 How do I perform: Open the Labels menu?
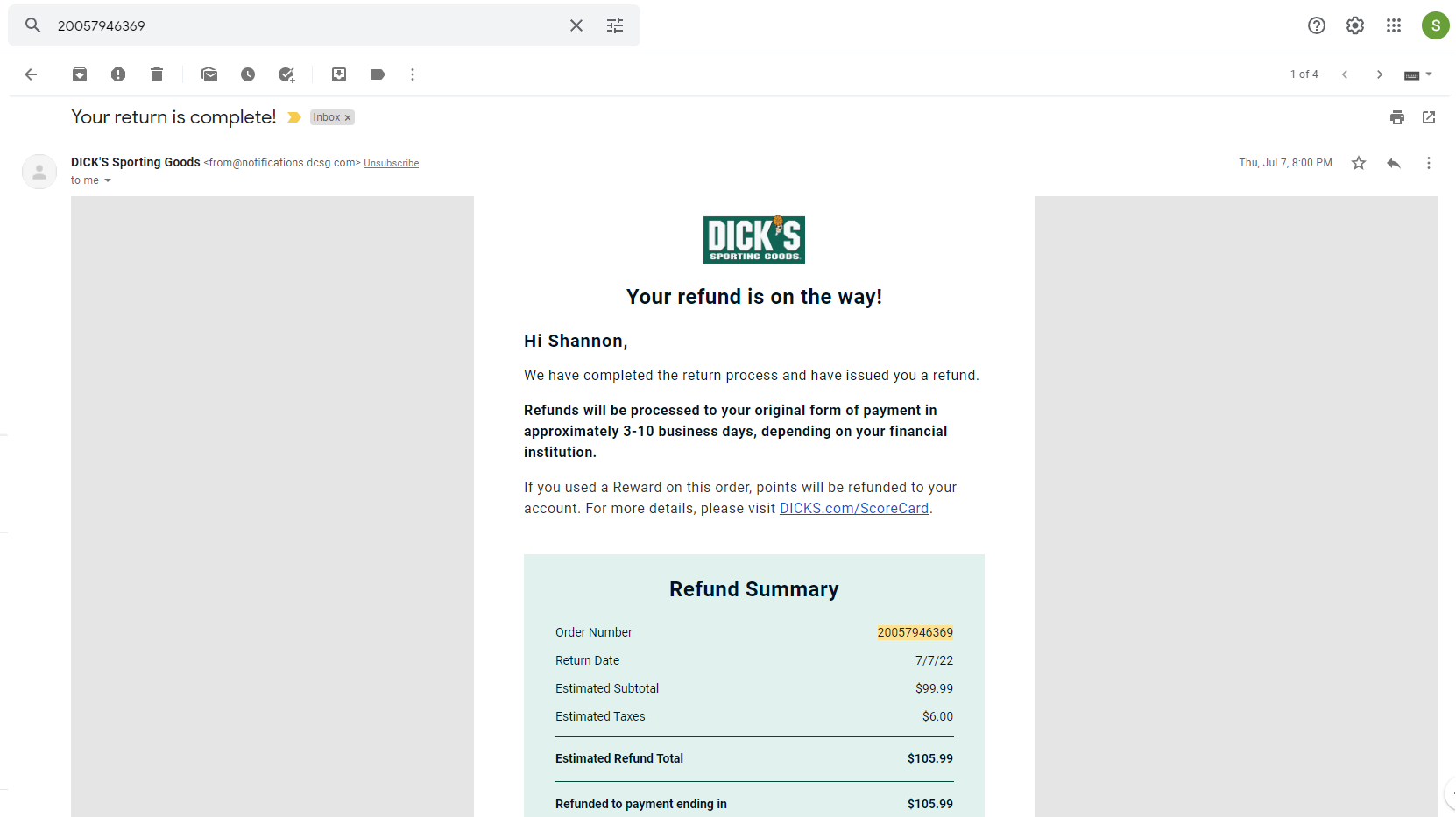pyautogui.click(x=378, y=74)
